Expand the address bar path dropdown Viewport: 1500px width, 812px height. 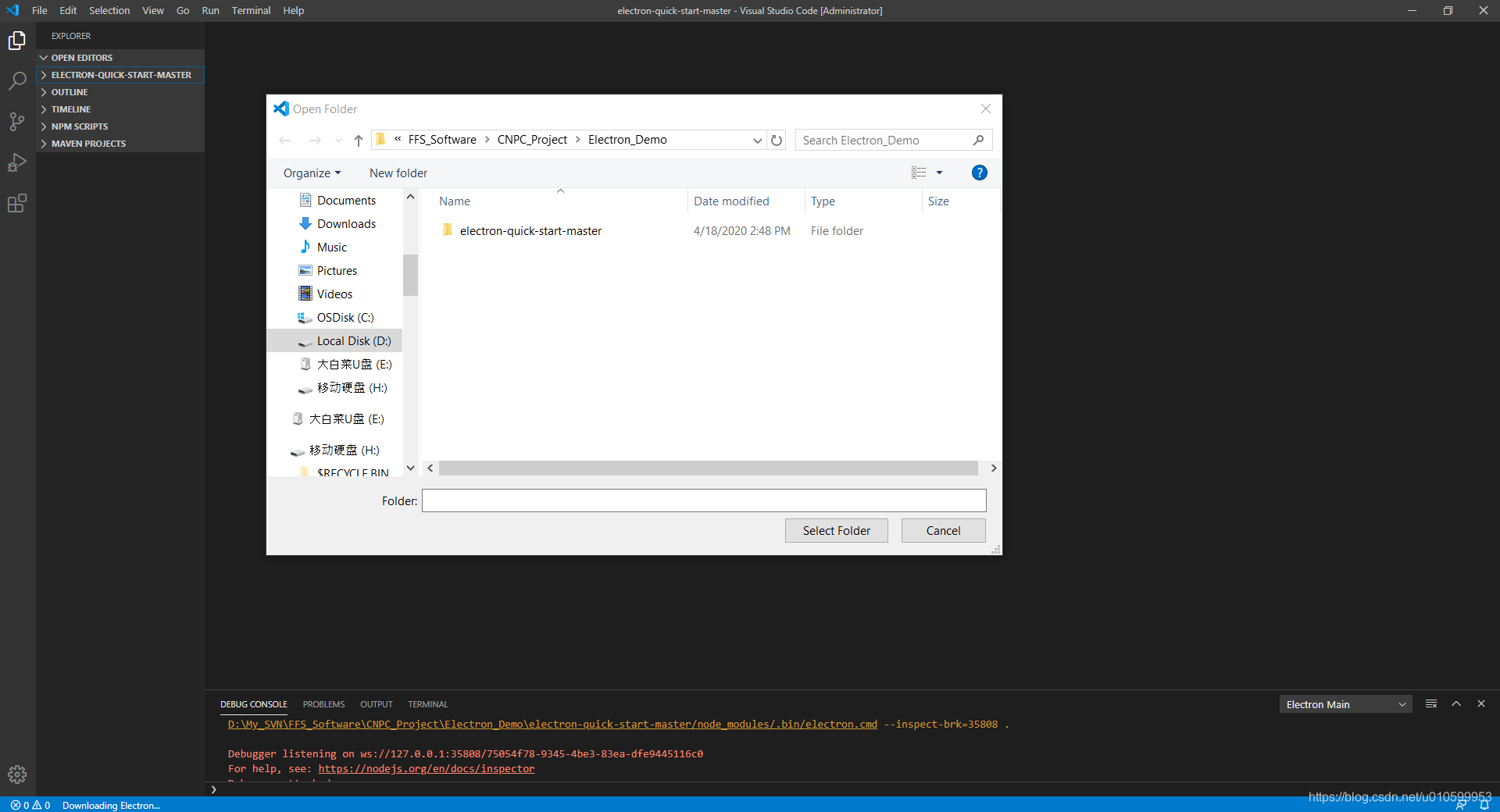757,141
